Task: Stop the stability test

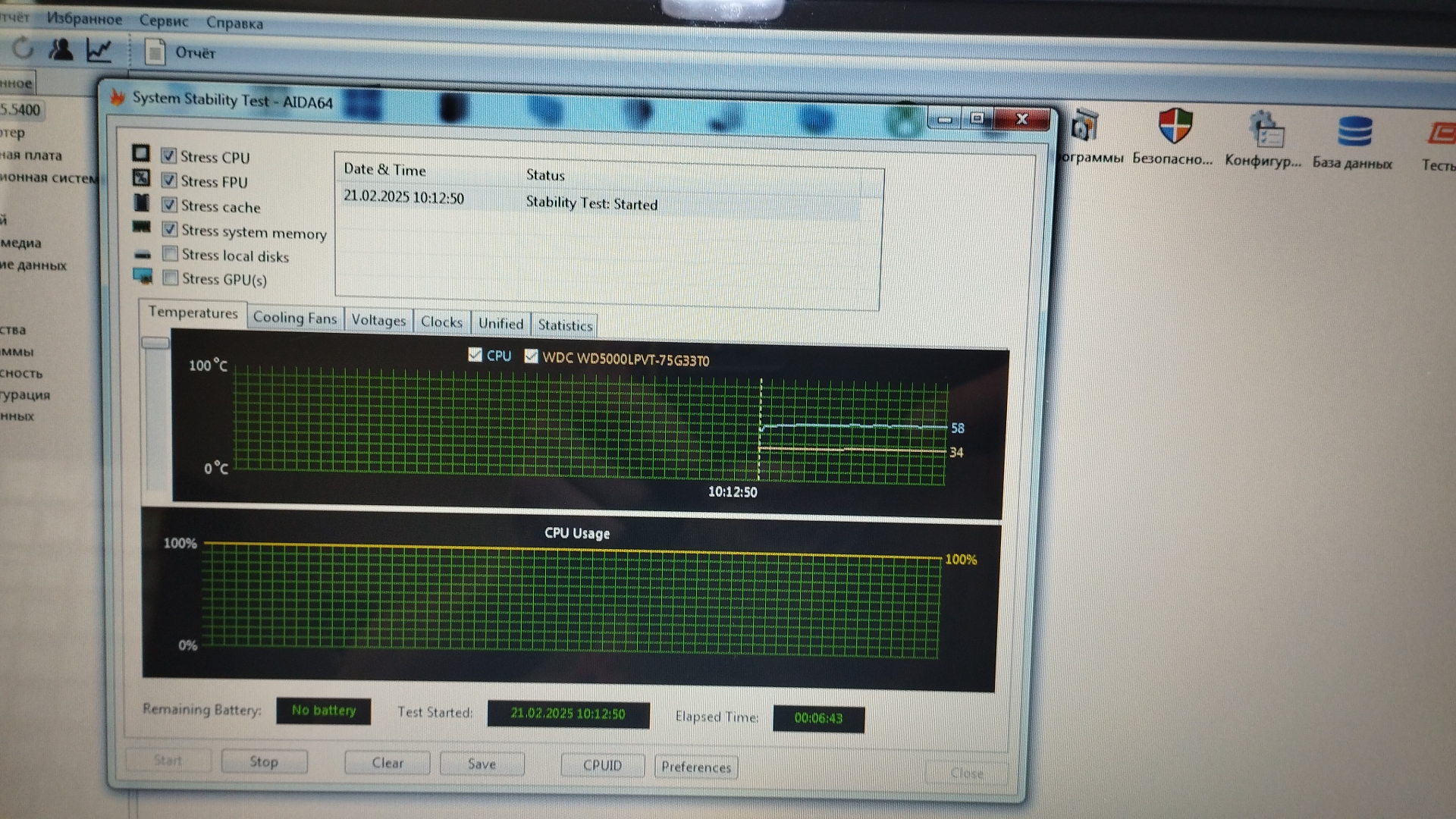Action: (x=264, y=761)
